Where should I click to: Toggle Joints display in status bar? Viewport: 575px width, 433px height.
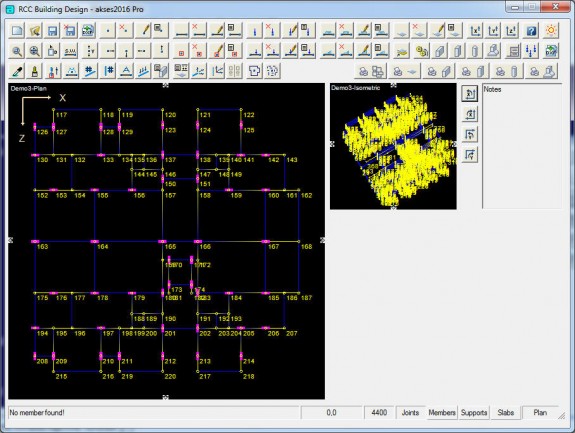click(x=410, y=413)
